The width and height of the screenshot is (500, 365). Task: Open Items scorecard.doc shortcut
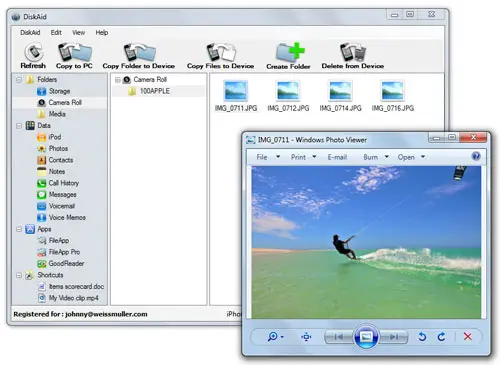point(71,286)
